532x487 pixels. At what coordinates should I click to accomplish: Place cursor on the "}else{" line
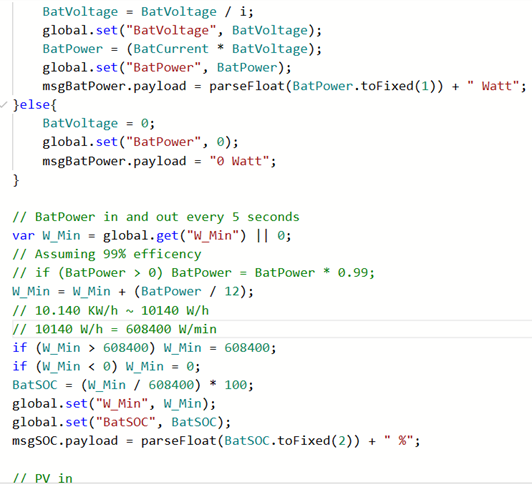pyautogui.click(x=35, y=105)
